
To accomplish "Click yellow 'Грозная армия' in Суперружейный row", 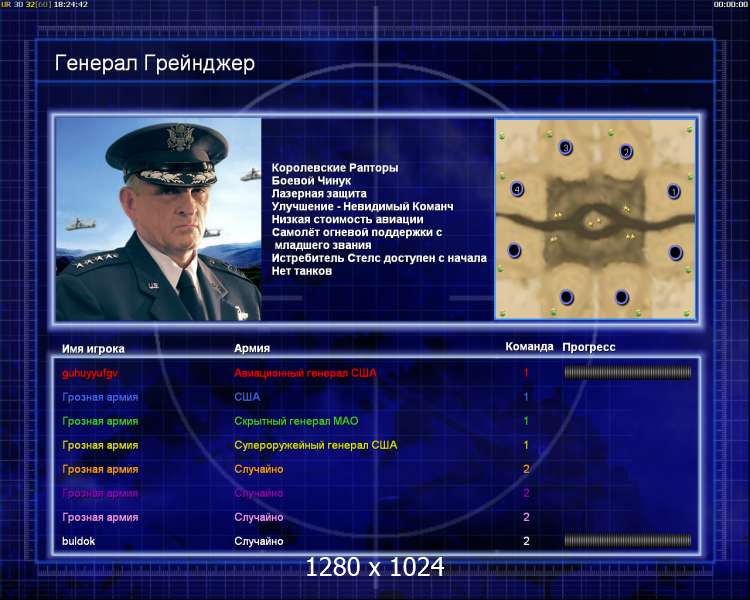I will point(100,445).
